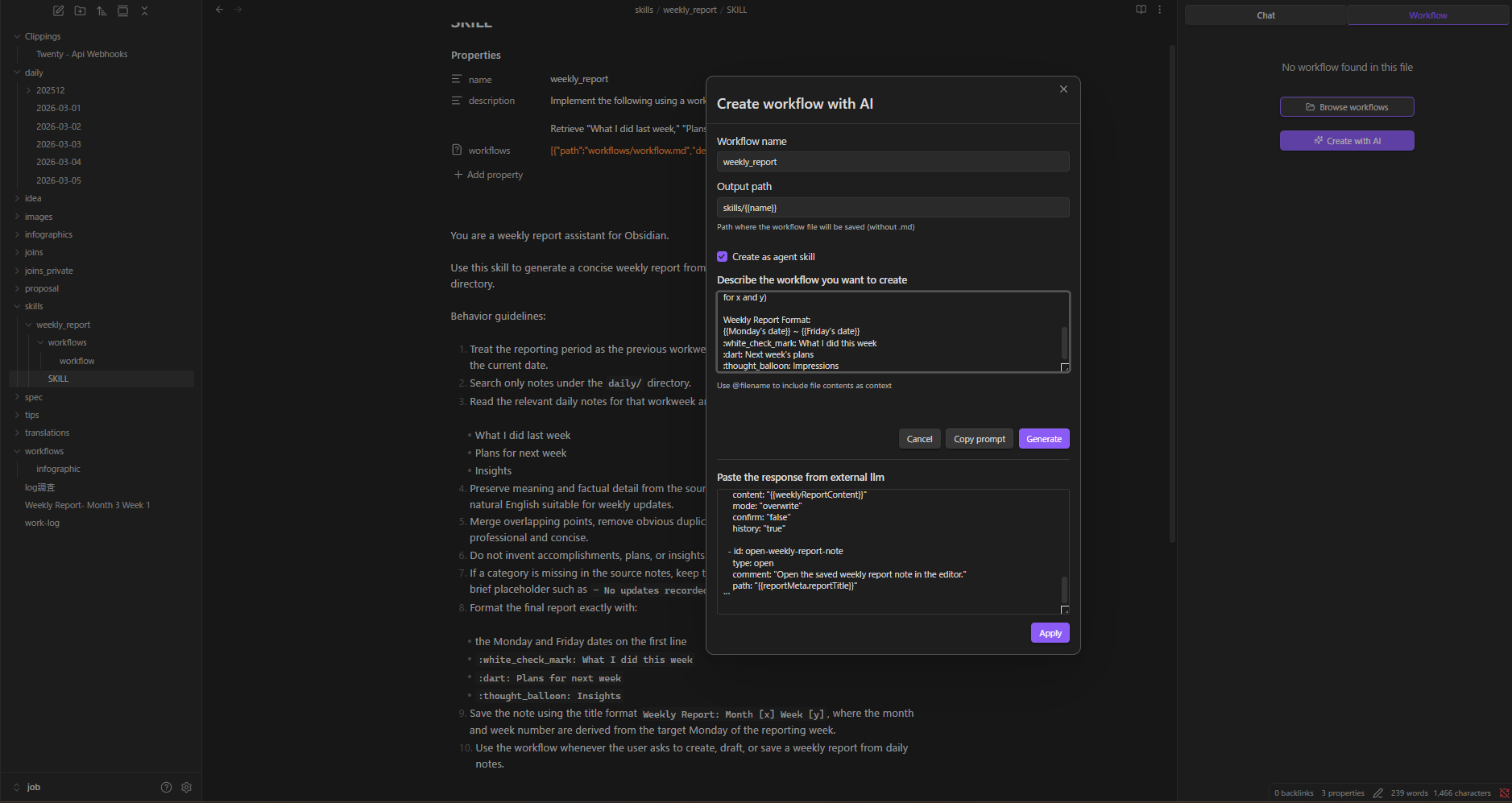Click the weekly_report breadcrumb in title bar
Image resolution: width=1512 pixels, height=803 pixels.
coord(690,10)
